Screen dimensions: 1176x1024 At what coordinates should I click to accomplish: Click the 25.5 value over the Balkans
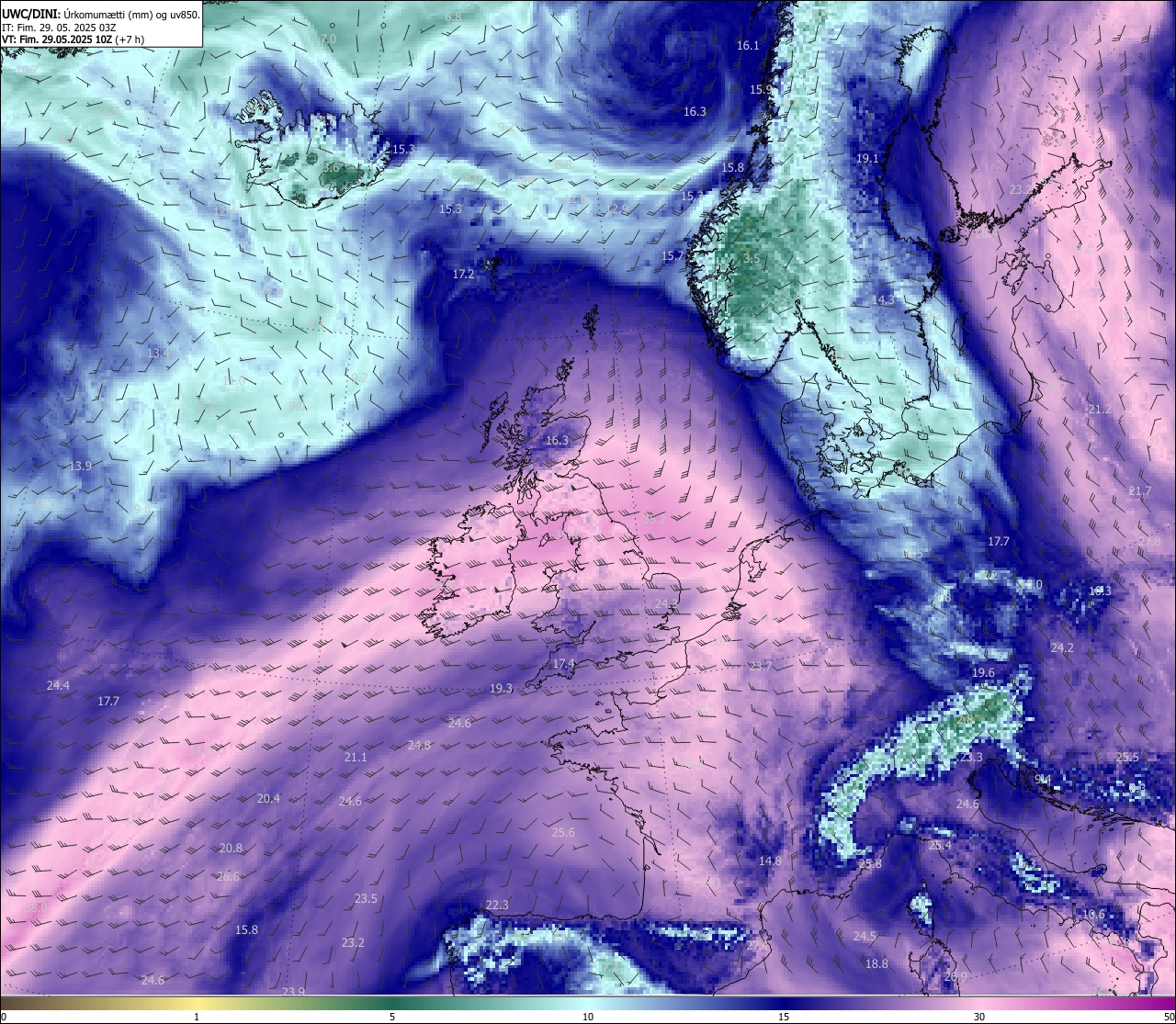(x=1127, y=758)
